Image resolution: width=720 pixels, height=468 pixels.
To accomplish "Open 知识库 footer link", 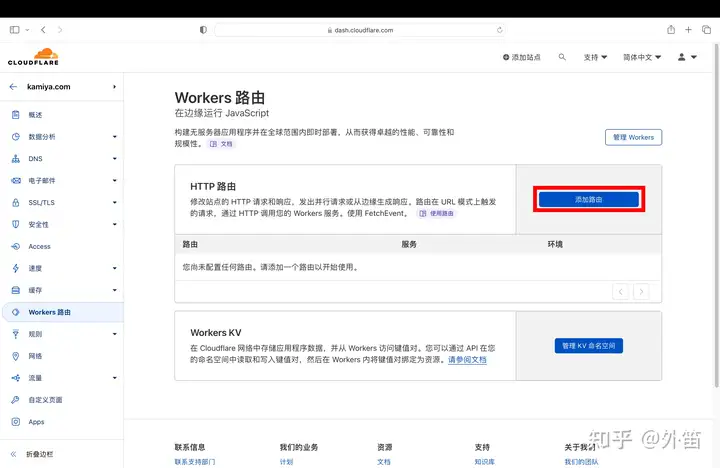I will click(484, 462).
